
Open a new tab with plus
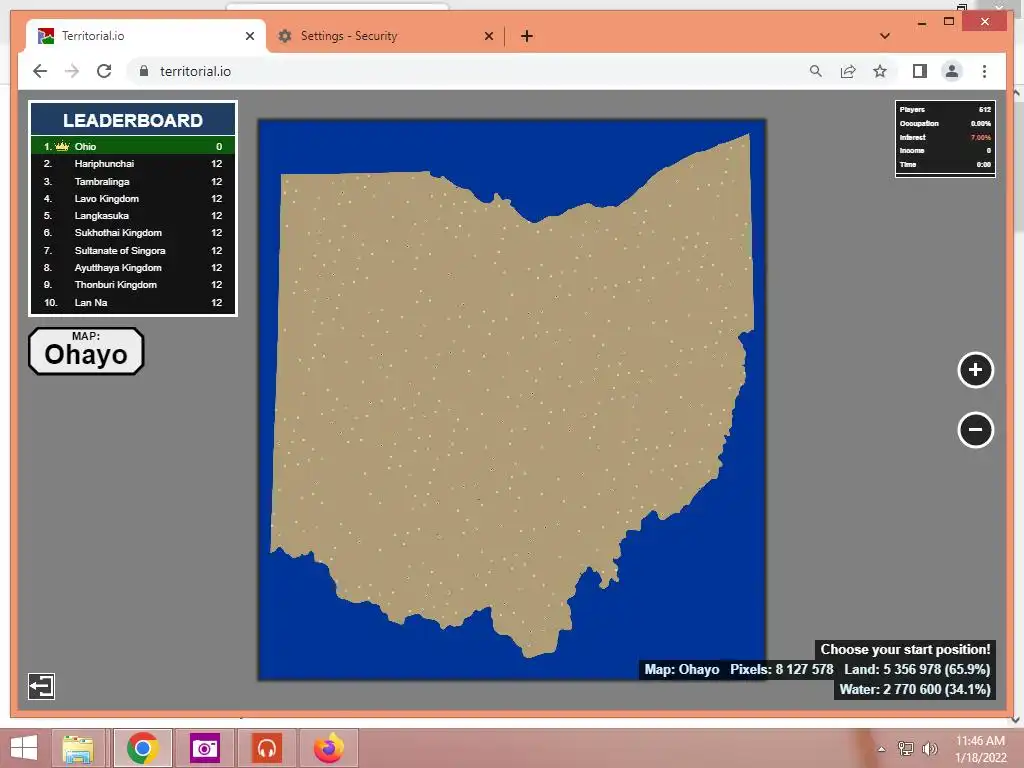click(527, 36)
